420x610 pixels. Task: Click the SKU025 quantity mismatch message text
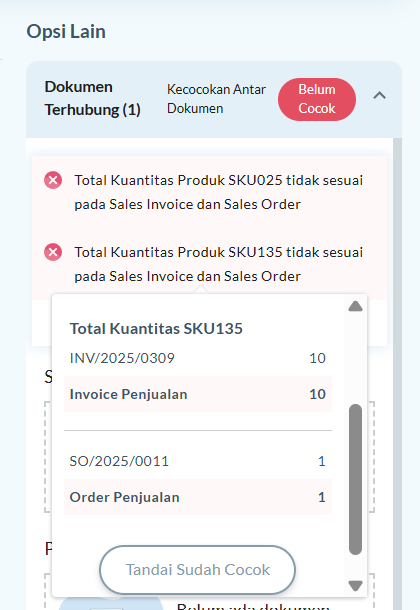[x=219, y=192]
